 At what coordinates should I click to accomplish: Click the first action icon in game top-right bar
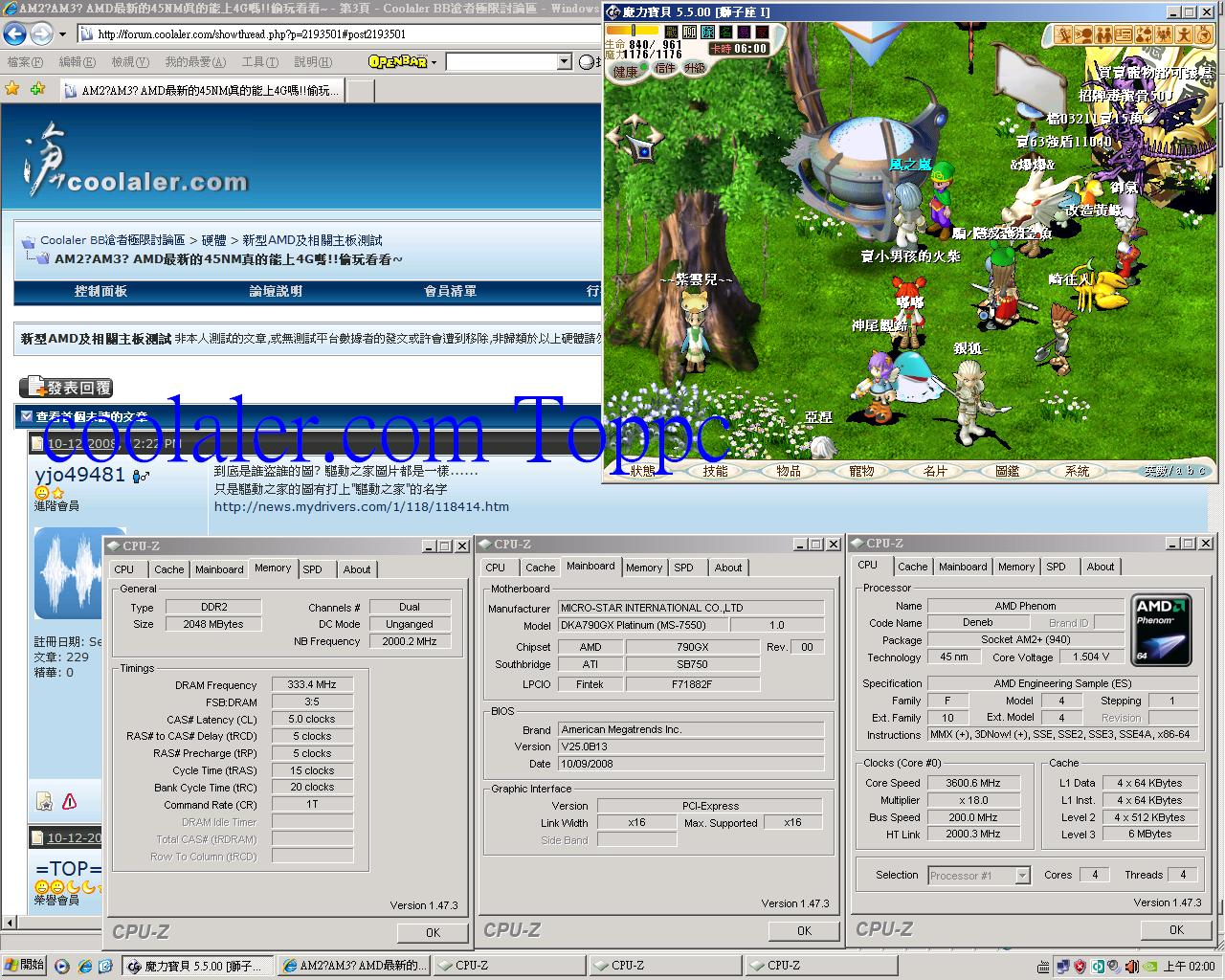coord(1064,34)
